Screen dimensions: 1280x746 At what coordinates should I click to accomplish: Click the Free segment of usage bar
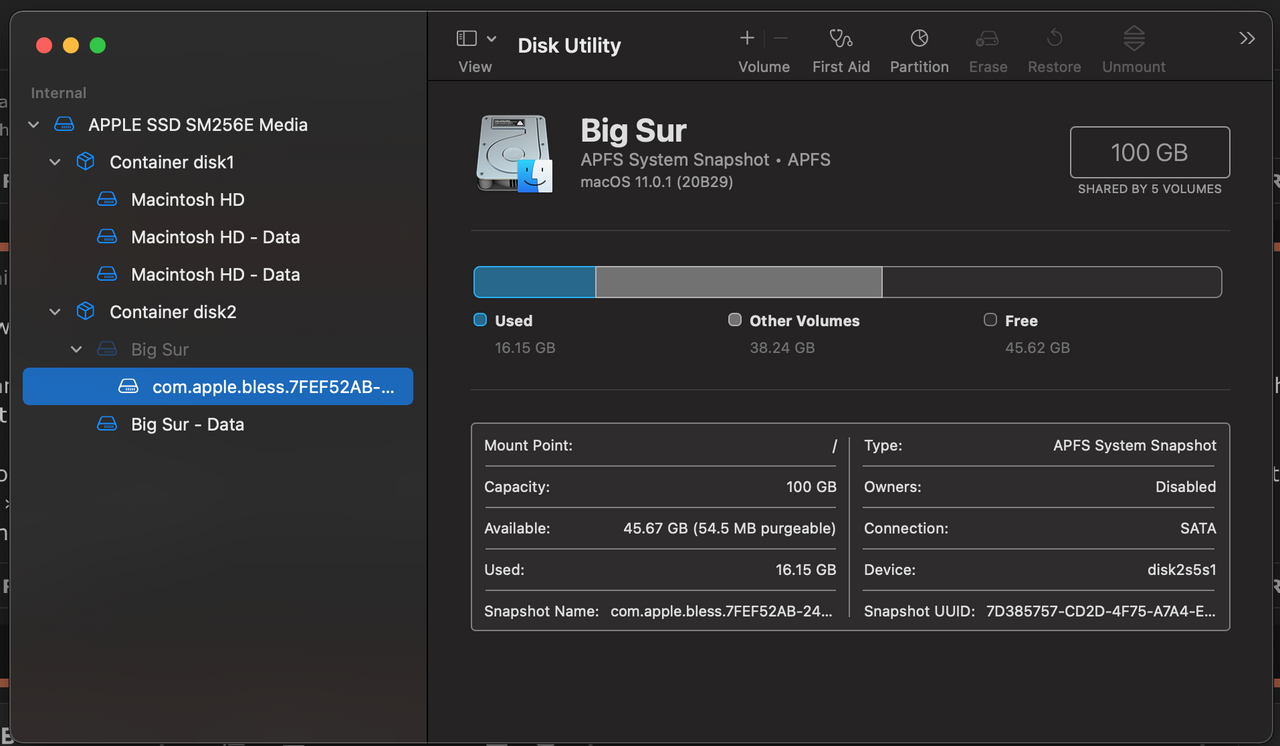[1051, 282]
